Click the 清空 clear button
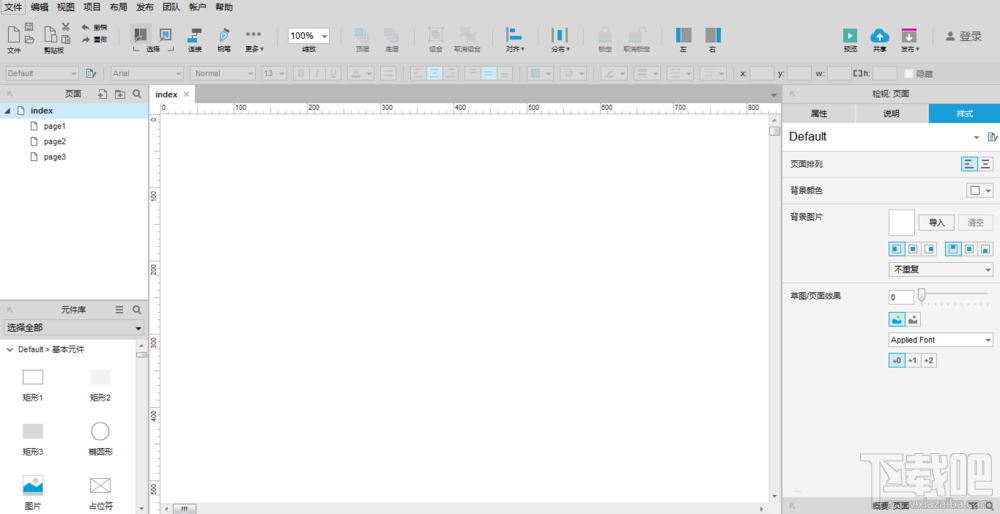 click(976, 223)
